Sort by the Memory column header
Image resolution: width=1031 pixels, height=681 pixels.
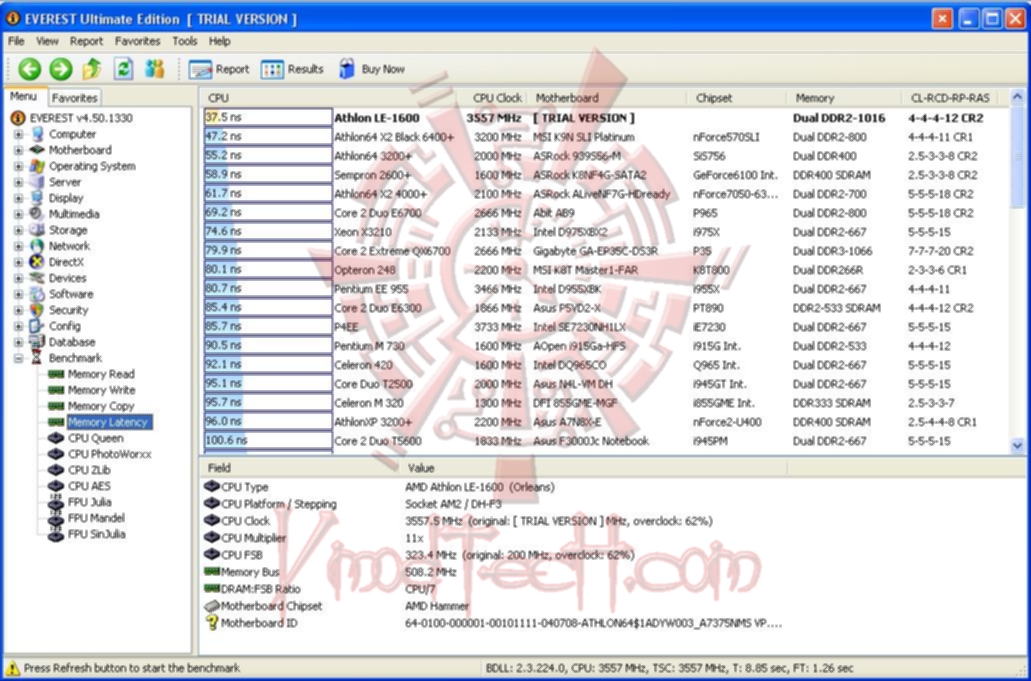843,98
